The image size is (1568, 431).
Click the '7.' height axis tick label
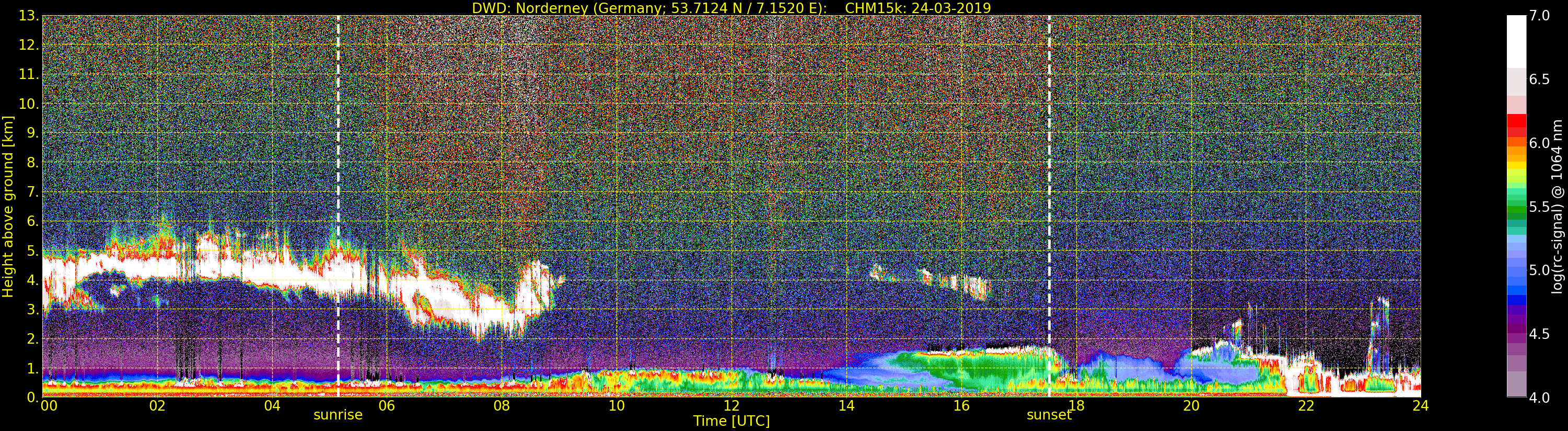point(33,192)
